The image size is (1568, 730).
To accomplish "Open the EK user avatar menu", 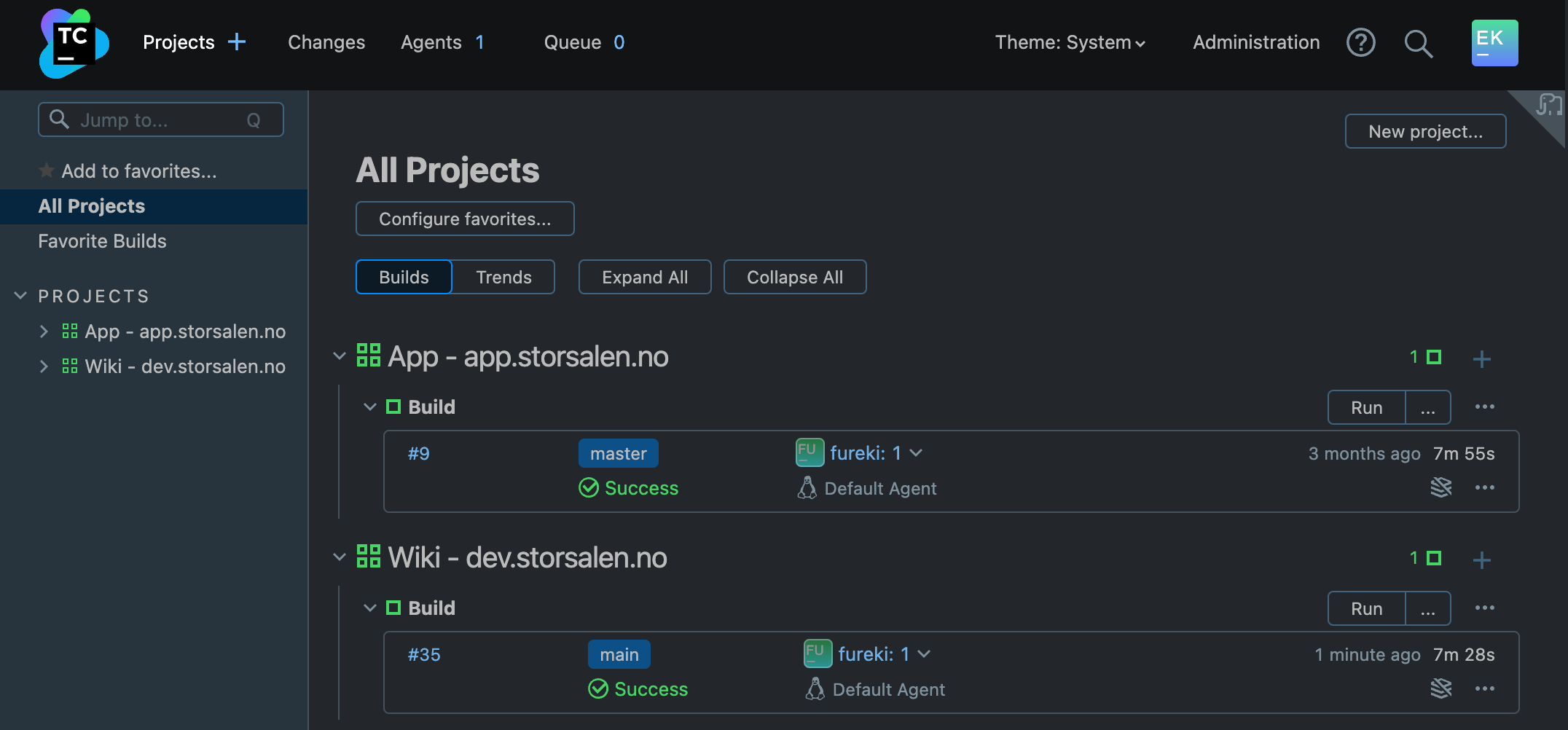I will [x=1494, y=43].
